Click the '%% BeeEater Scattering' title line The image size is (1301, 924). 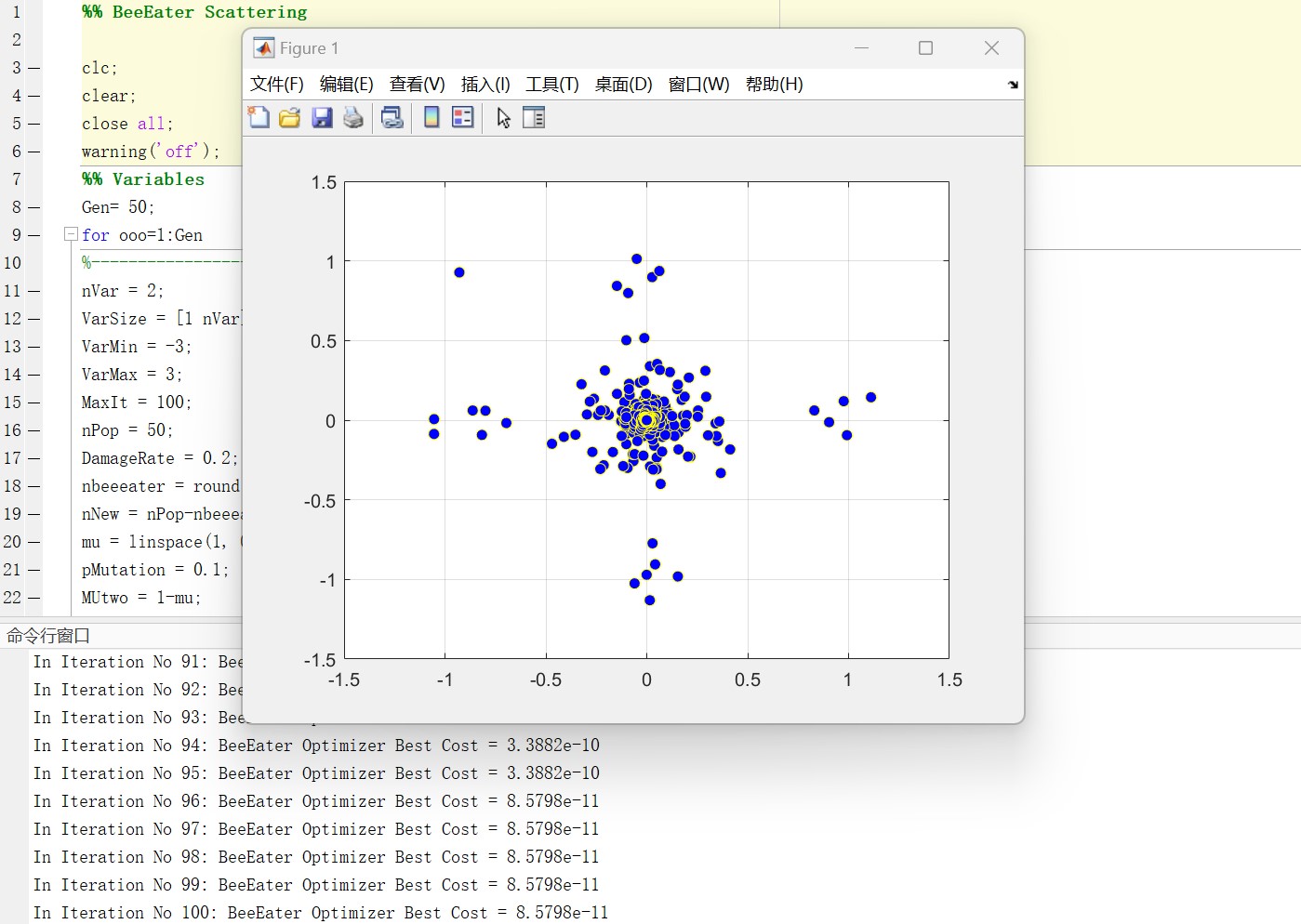pyautogui.click(x=194, y=12)
